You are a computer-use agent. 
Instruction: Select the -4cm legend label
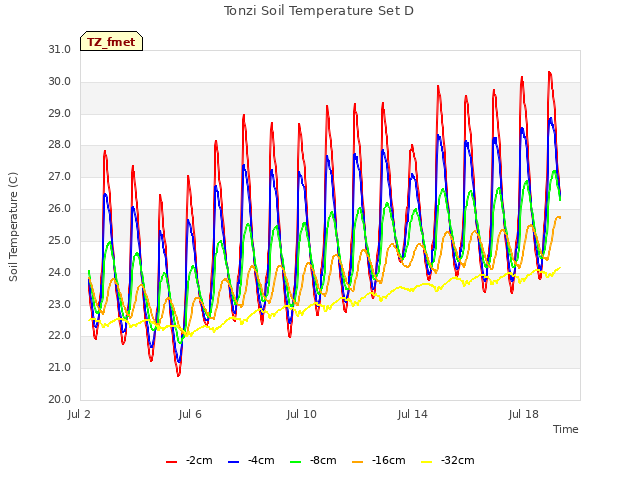[x=261, y=460]
